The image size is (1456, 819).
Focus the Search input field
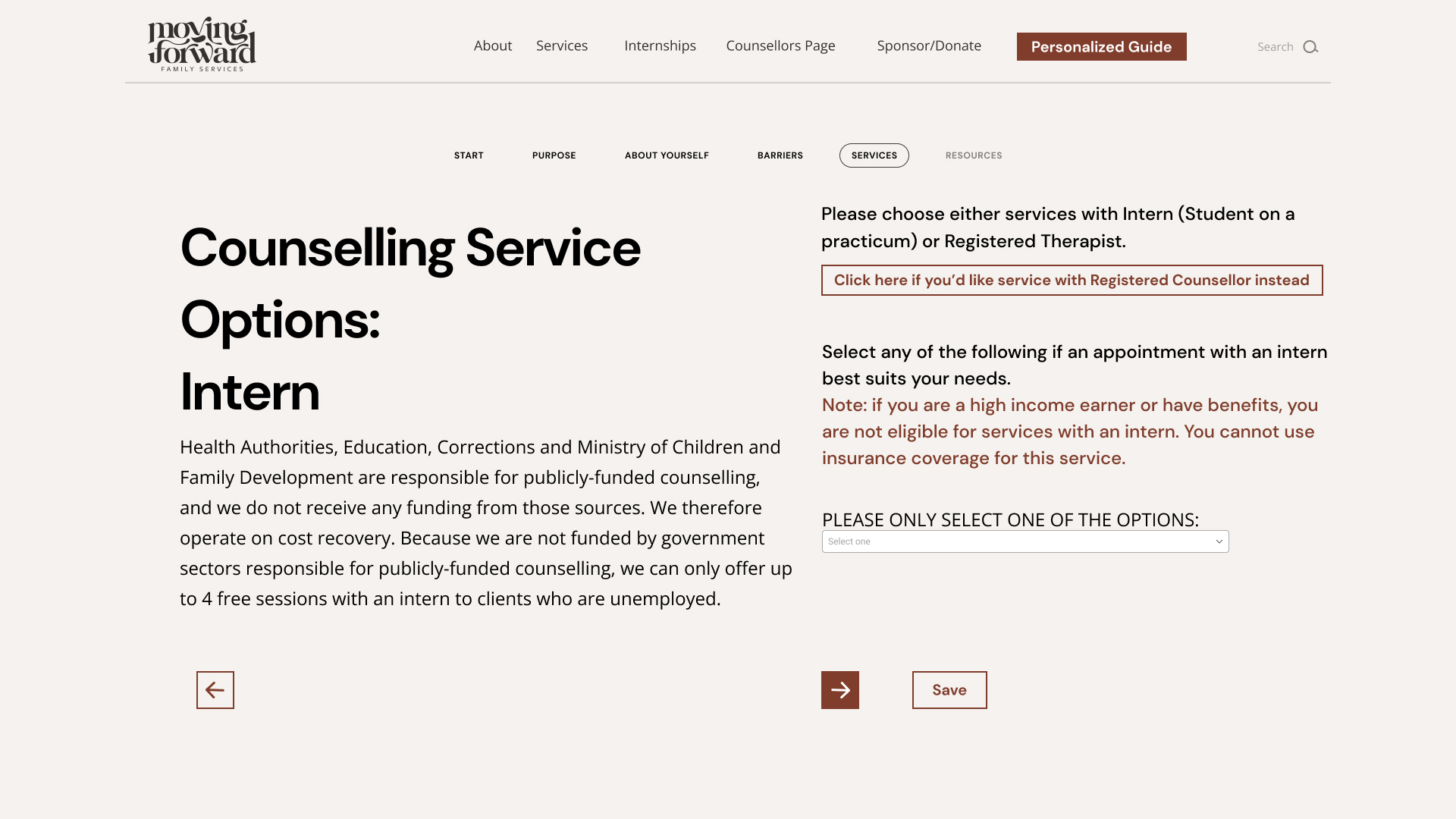1276,47
